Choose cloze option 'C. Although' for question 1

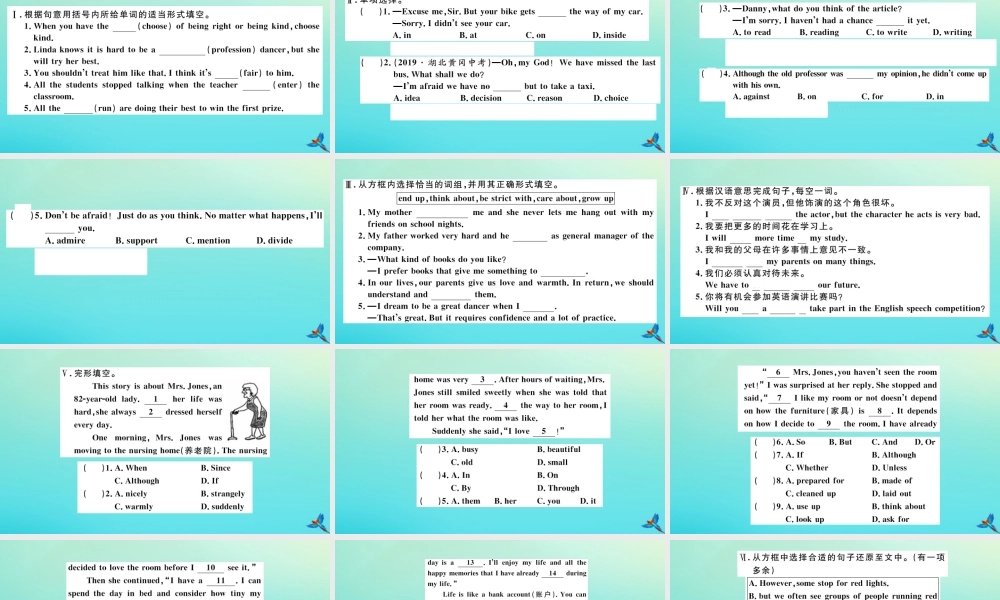tap(137, 481)
